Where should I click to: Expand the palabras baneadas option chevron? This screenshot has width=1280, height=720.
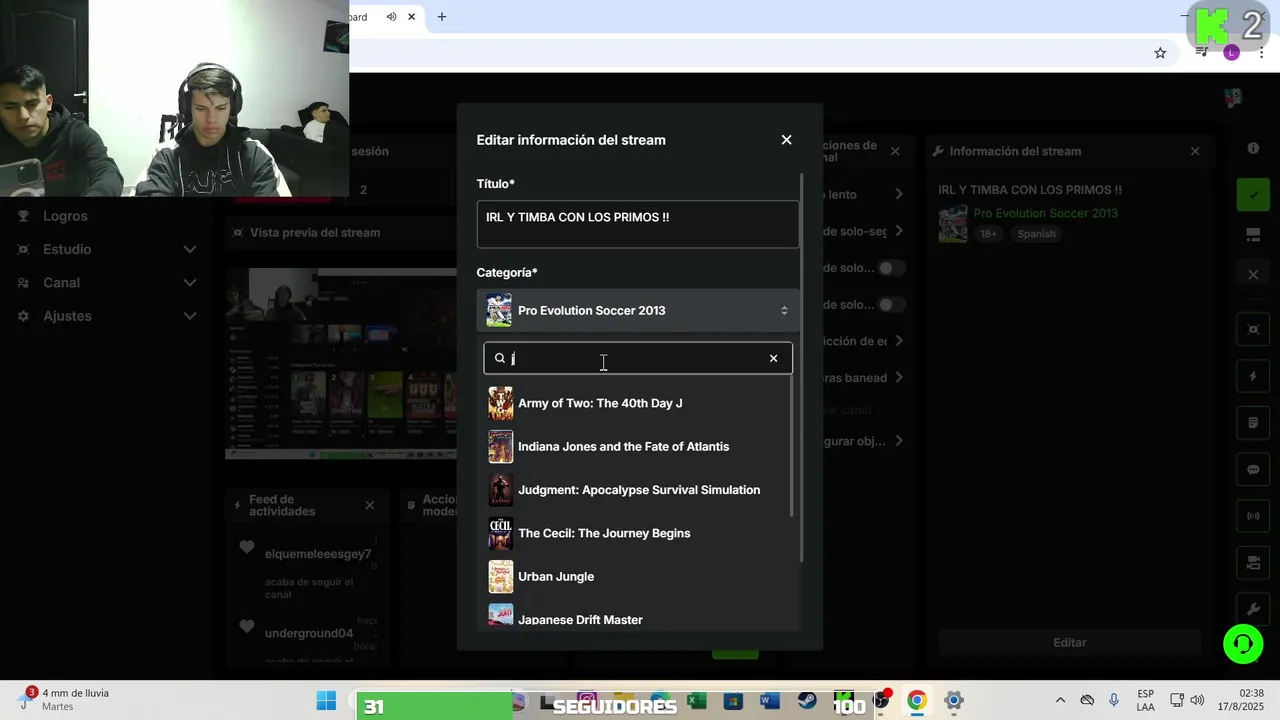(898, 377)
